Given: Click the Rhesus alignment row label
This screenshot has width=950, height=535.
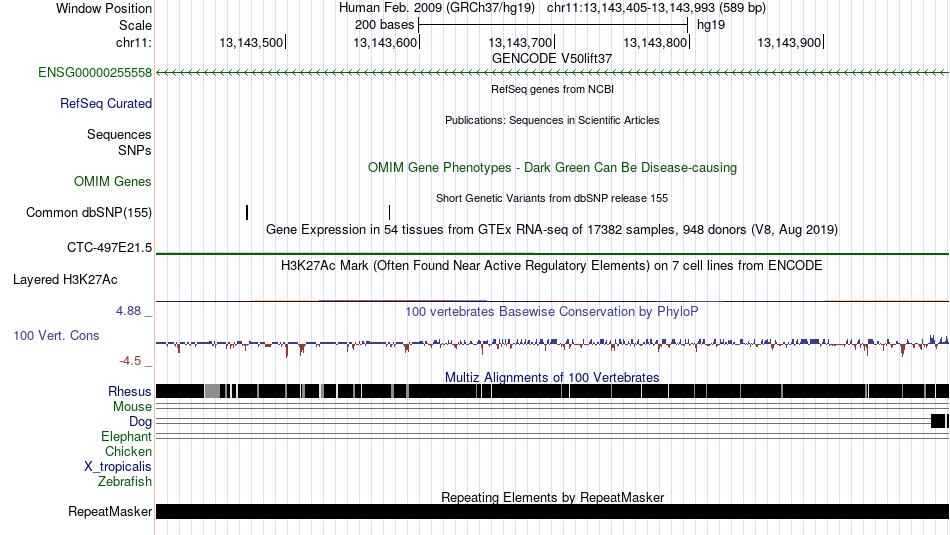Looking at the screenshot, I should point(130,391).
